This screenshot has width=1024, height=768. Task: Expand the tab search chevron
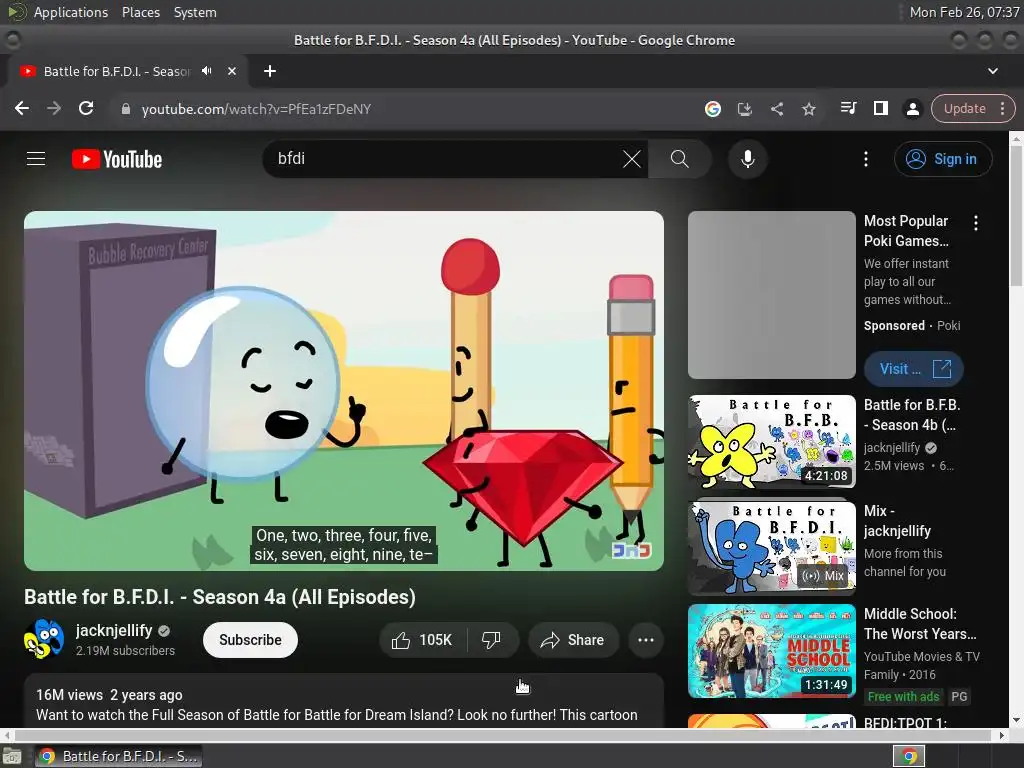pyautogui.click(x=993, y=71)
